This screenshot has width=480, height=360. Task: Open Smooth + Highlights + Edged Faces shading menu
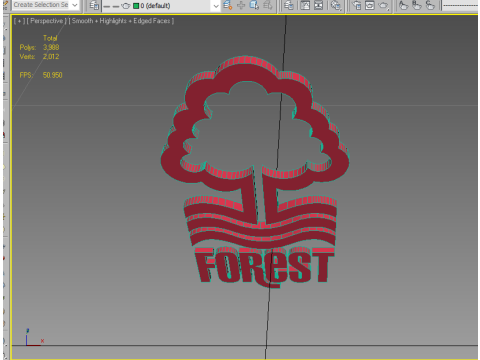pos(121,21)
